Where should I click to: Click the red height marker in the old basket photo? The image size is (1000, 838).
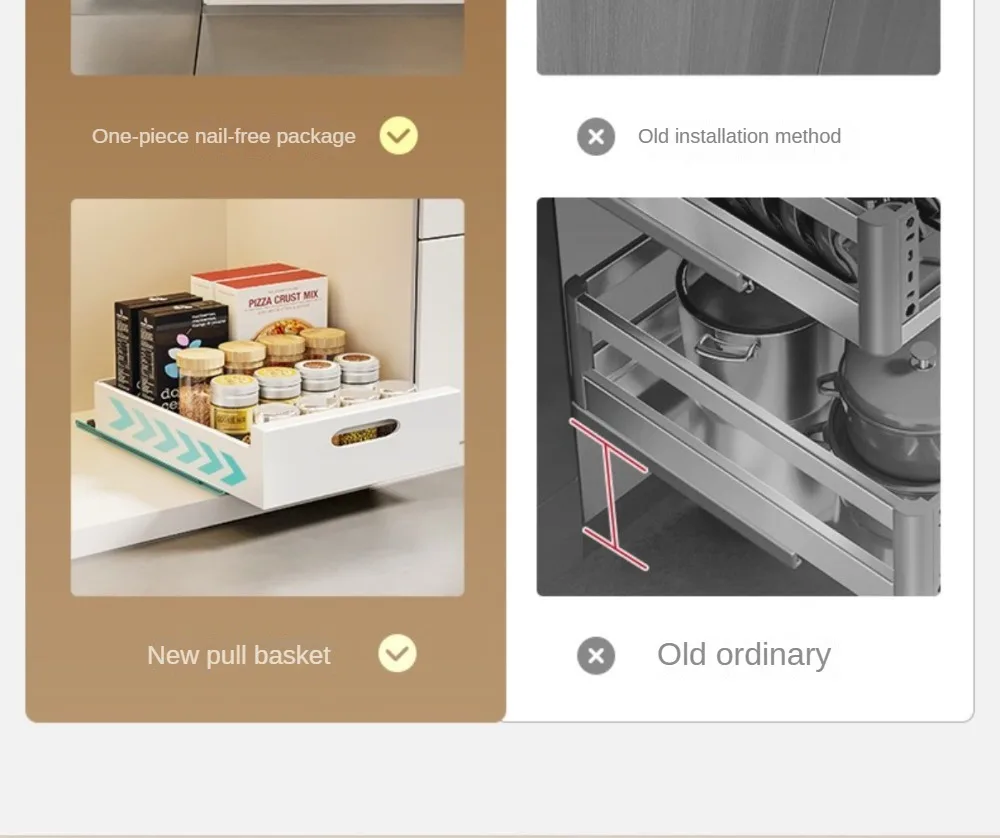(x=609, y=494)
